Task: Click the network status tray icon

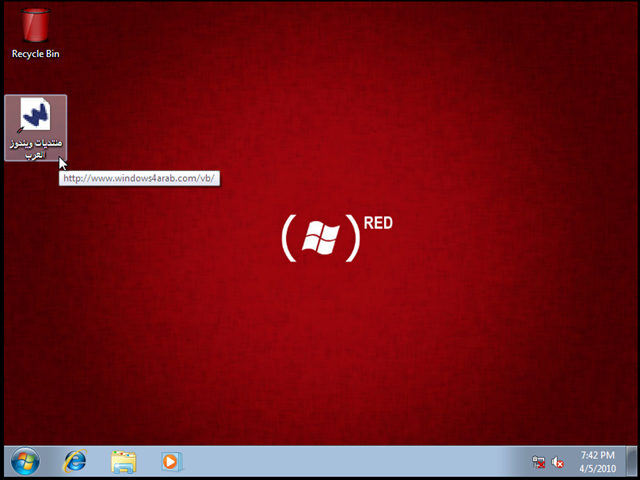Action: click(x=539, y=462)
